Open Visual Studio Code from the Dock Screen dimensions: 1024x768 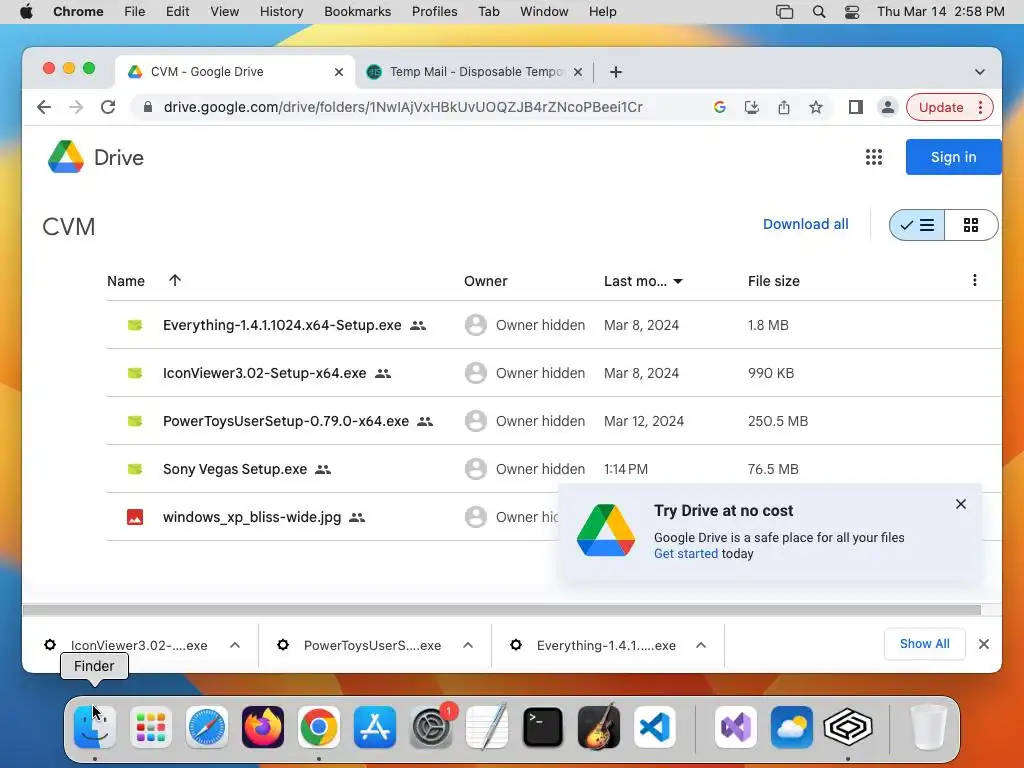654,726
